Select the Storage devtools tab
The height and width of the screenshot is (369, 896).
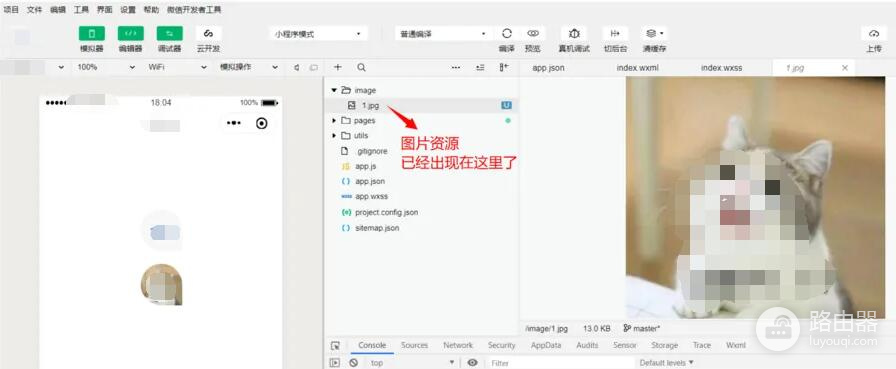[665, 345]
